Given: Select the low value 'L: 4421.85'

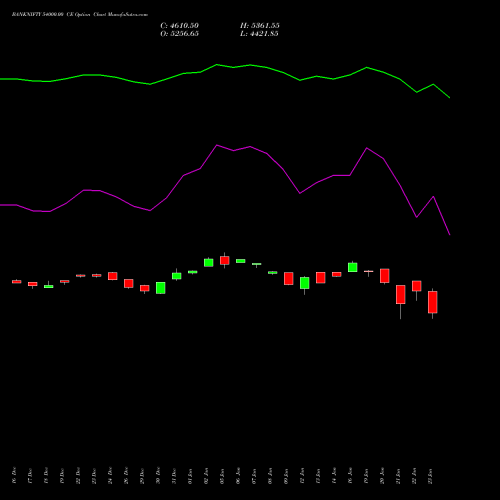Looking at the screenshot, I should pyautogui.click(x=259, y=34).
